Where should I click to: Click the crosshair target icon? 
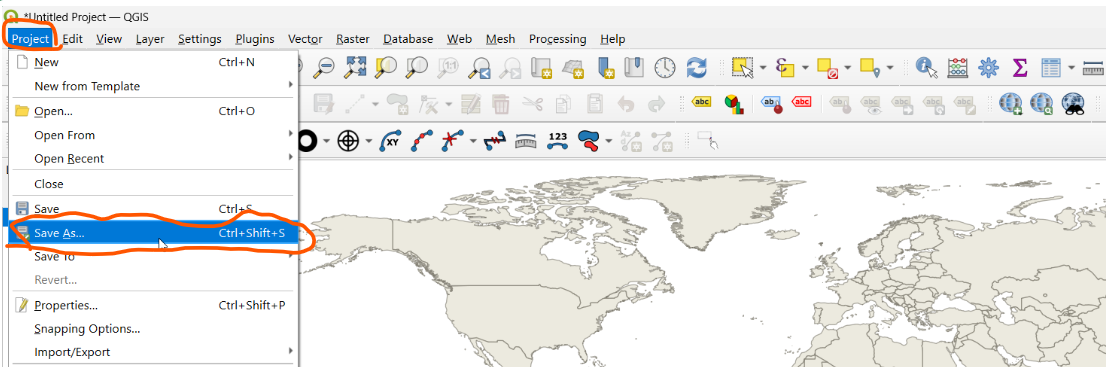348,140
